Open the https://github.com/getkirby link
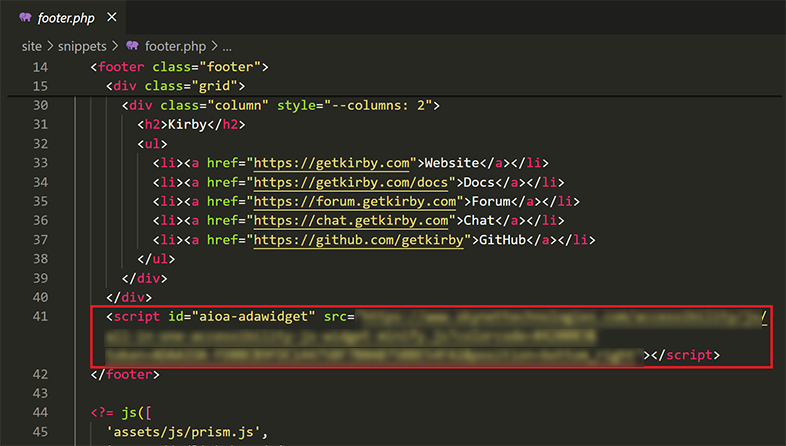Screen dimensions: 786x446 tap(358, 240)
